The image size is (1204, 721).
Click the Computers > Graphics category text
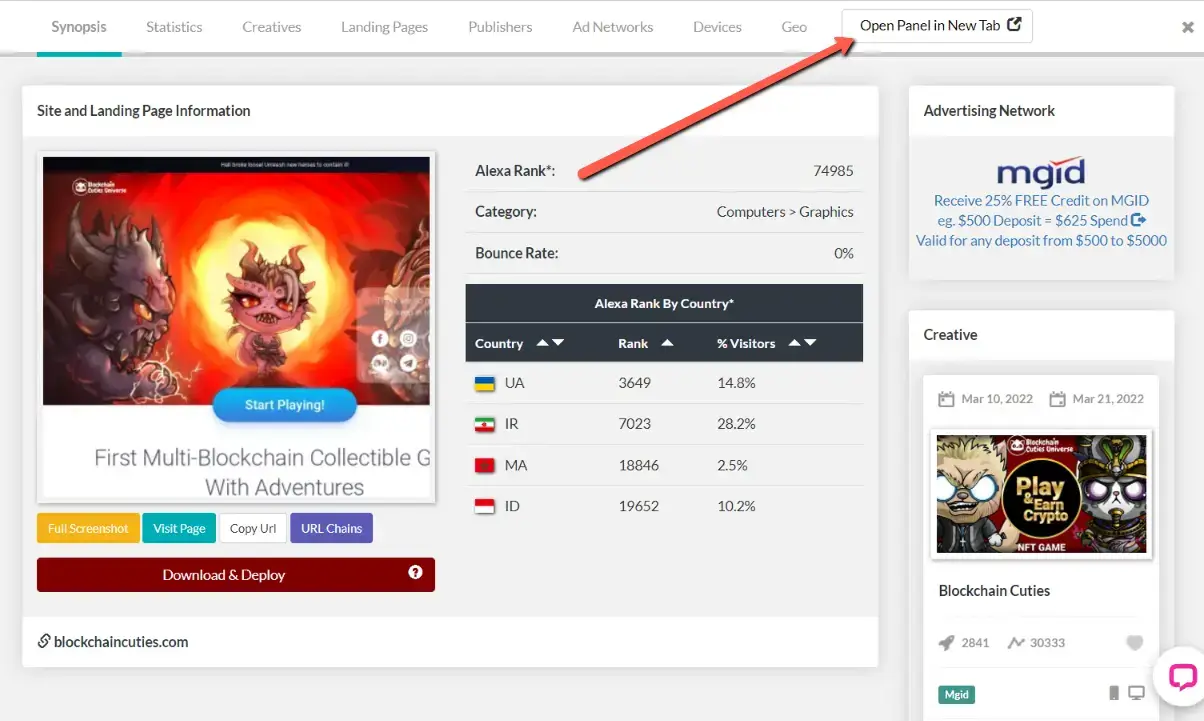[x=785, y=212]
